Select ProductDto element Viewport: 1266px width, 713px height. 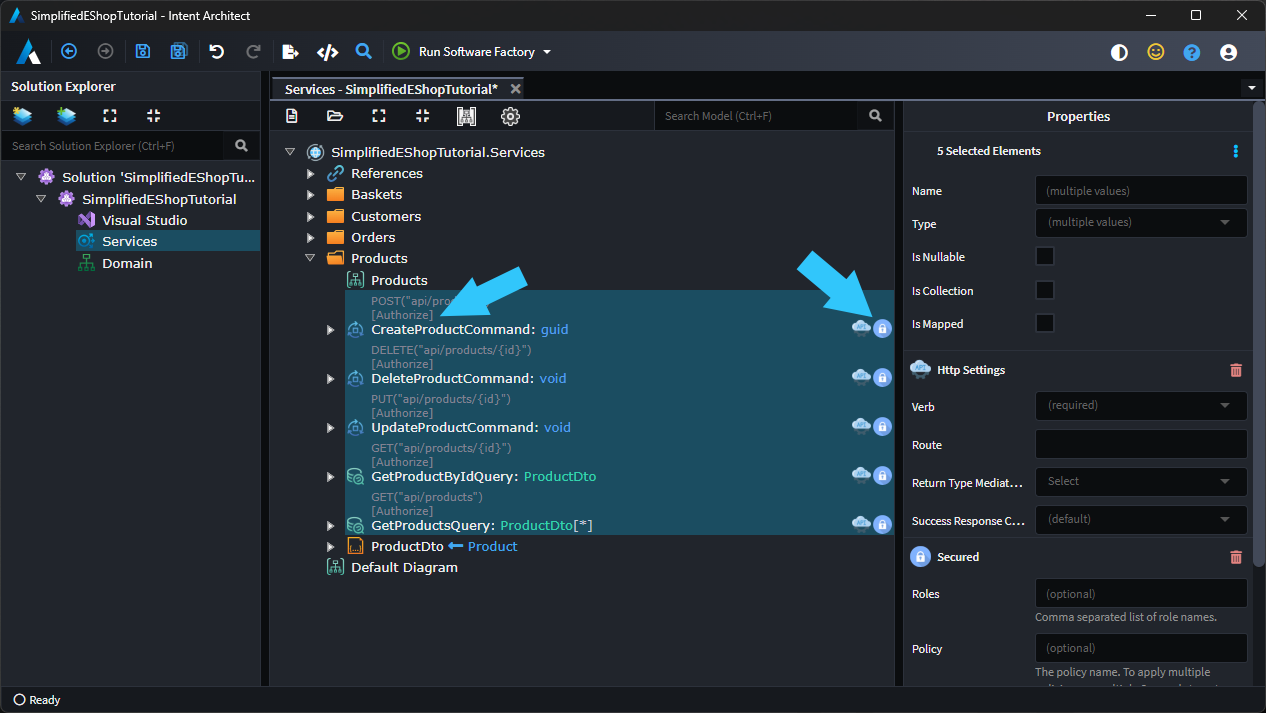[407, 546]
